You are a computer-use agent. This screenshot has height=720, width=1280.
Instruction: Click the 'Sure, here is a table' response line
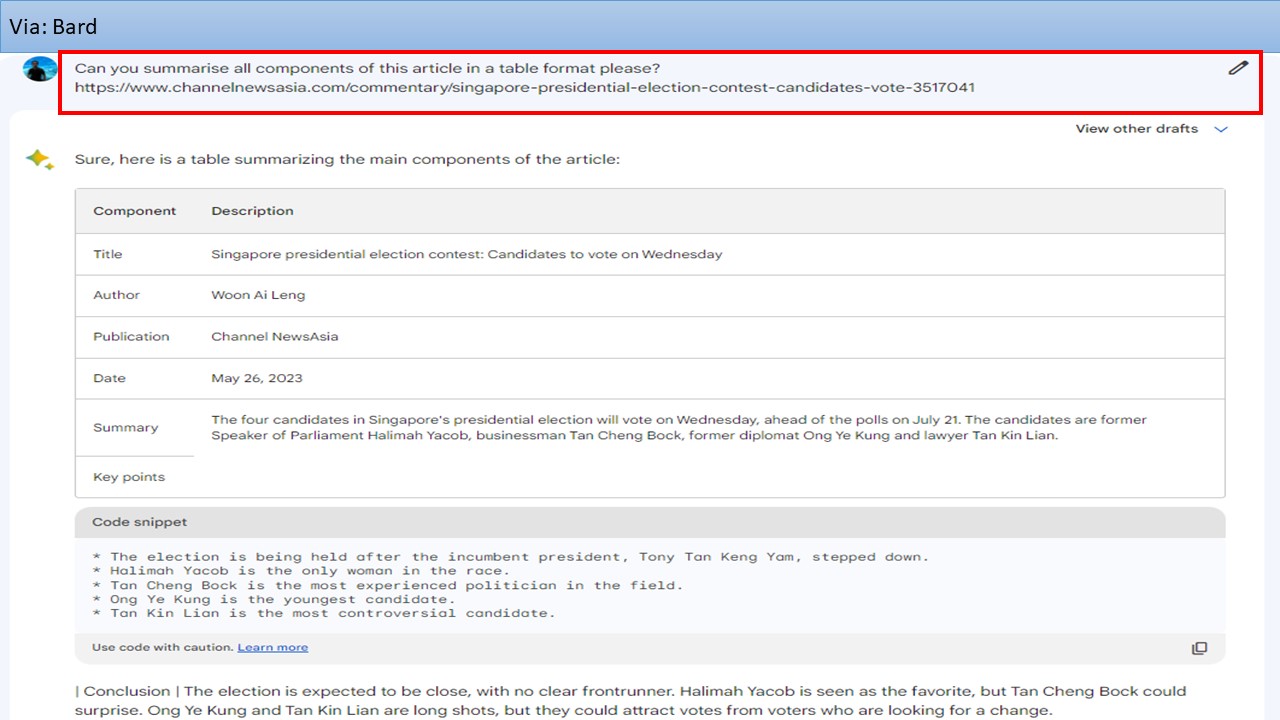[x=347, y=159]
